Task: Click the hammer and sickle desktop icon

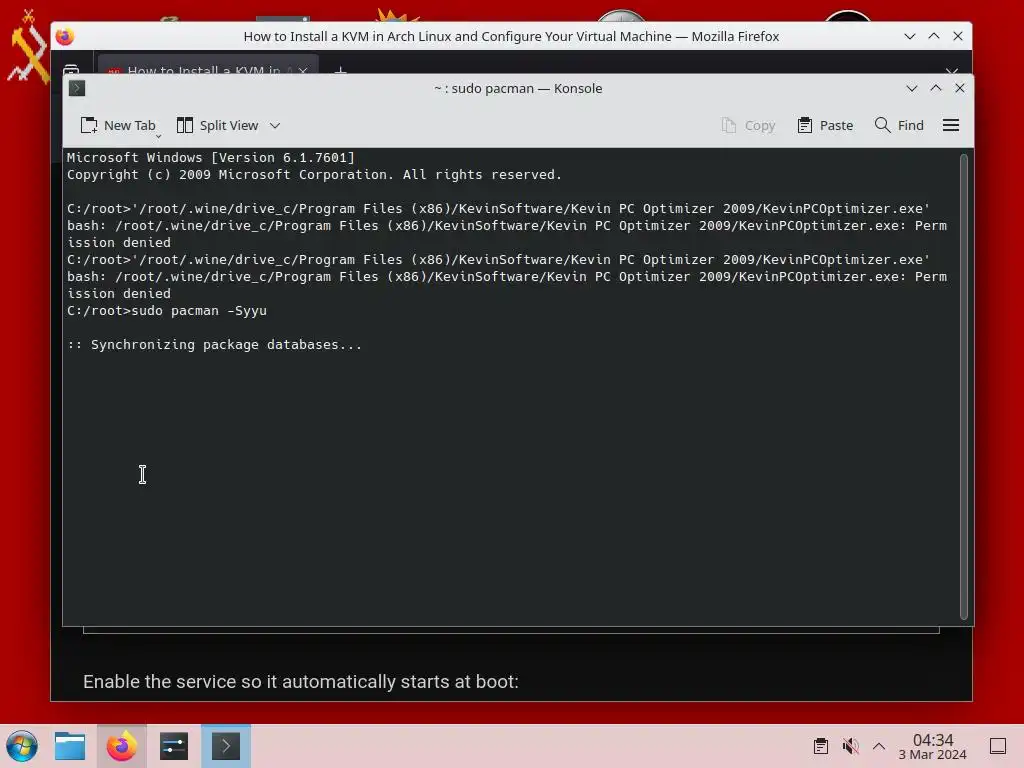Action: 27,46
